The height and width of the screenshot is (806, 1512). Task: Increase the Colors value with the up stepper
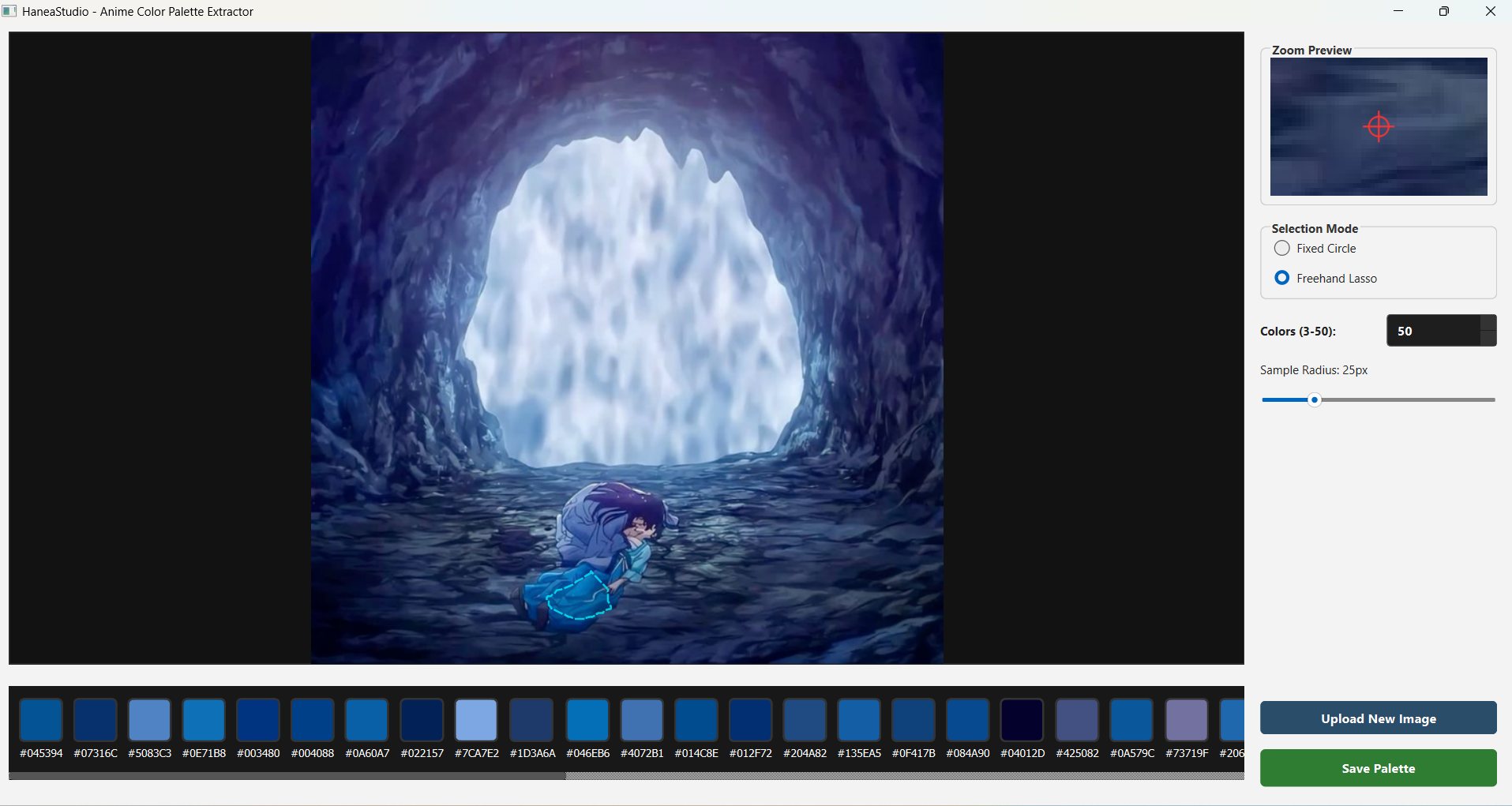(1488, 323)
